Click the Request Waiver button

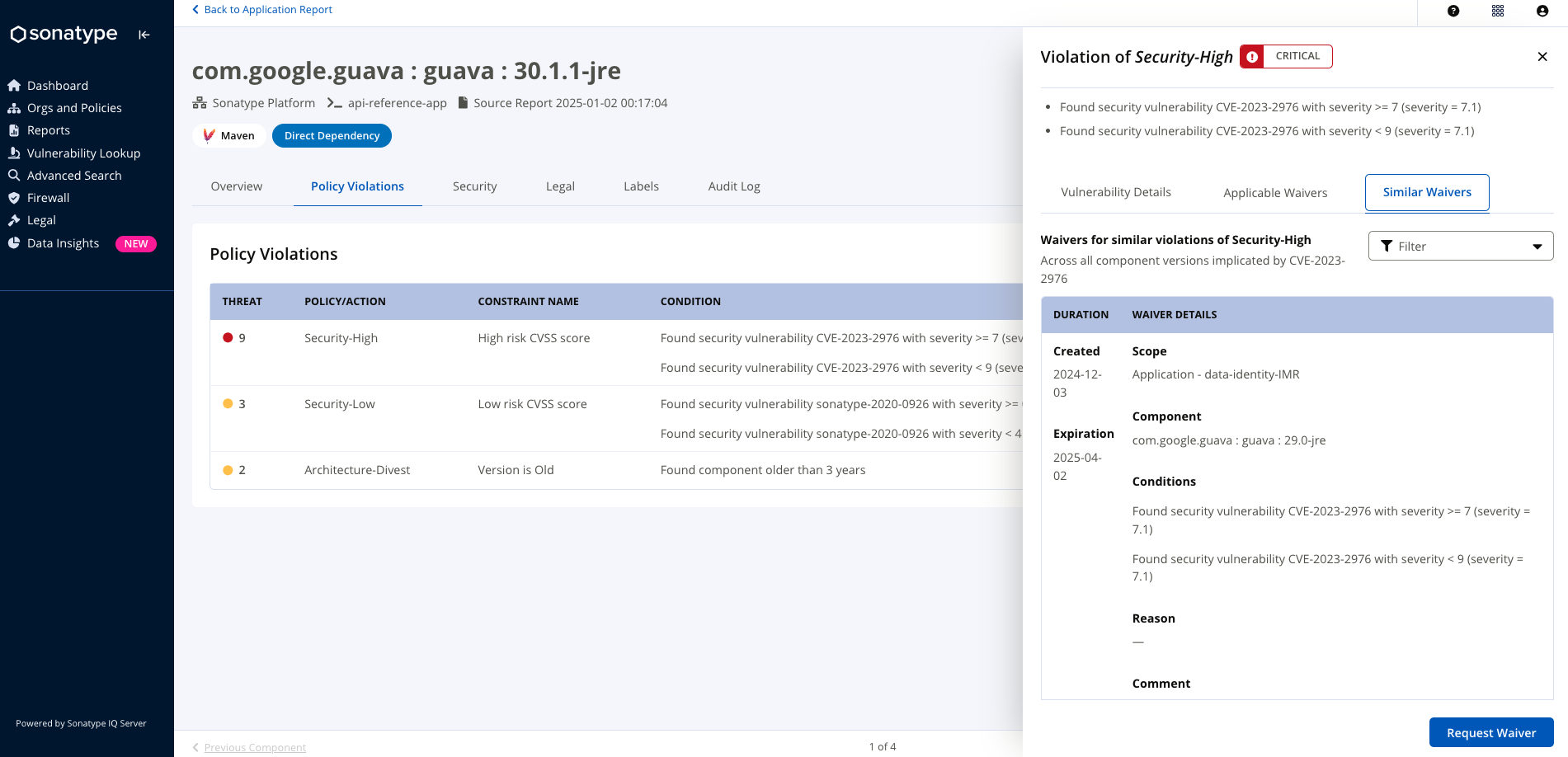1491,733
